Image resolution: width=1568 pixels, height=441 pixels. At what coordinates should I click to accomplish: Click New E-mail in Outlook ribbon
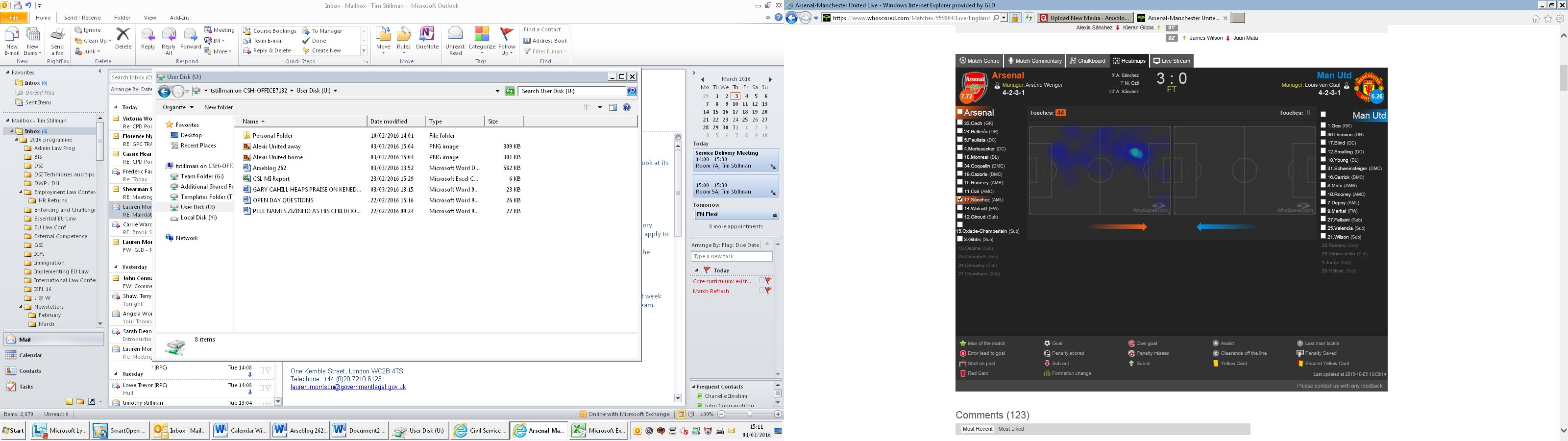pyautogui.click(x=12, y=42)
